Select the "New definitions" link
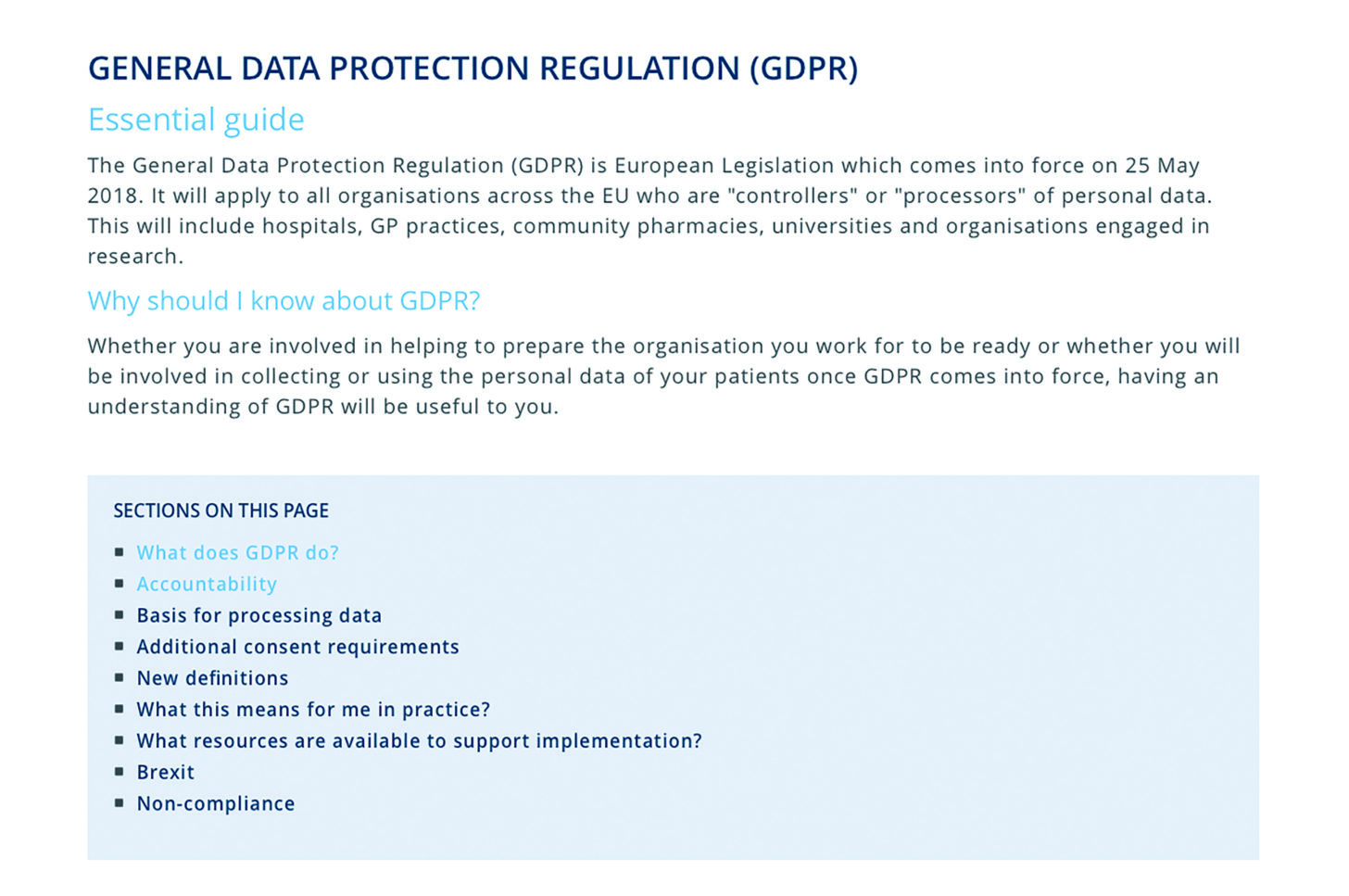This screenshot has width=1349, height=896. pos(212,679)
